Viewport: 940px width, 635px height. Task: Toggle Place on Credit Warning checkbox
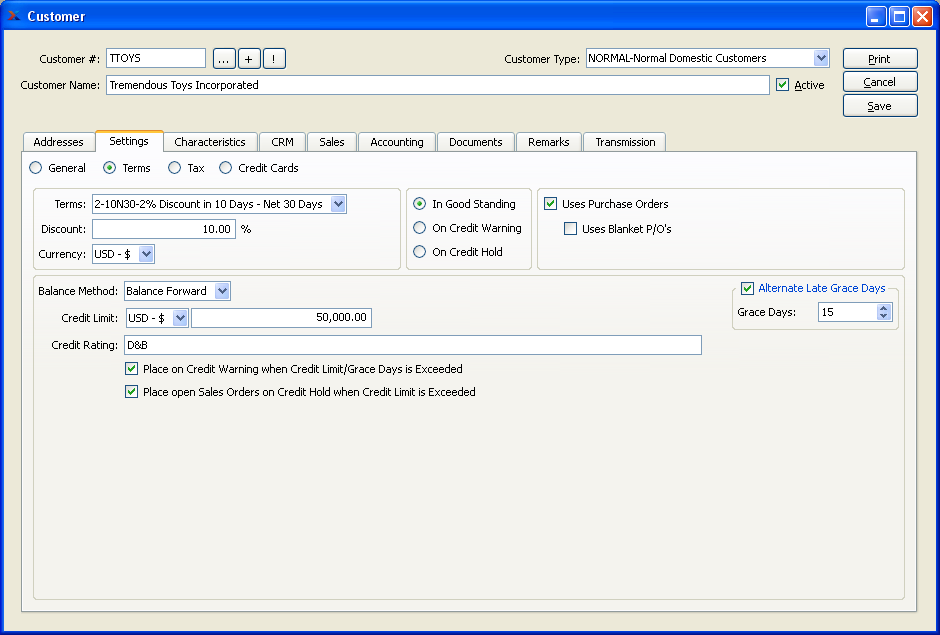(x=131, y=369)
